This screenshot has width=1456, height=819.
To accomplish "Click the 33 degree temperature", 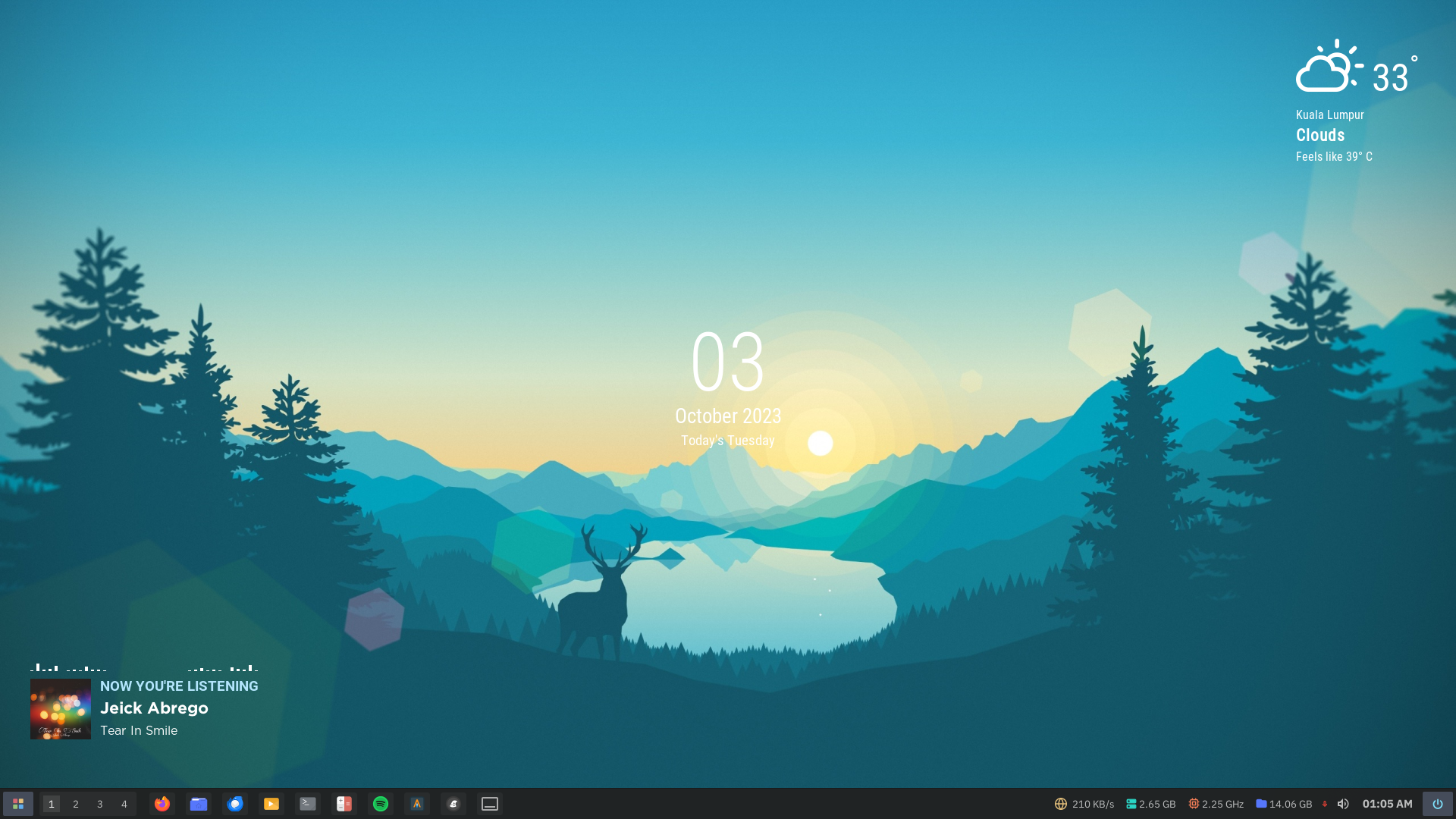I will point(1395,75).
